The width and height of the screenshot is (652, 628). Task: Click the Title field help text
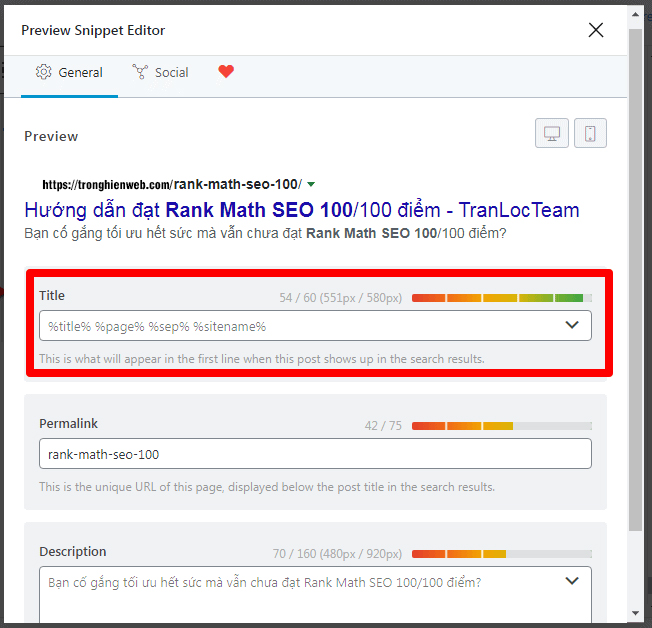coord(262,359)
